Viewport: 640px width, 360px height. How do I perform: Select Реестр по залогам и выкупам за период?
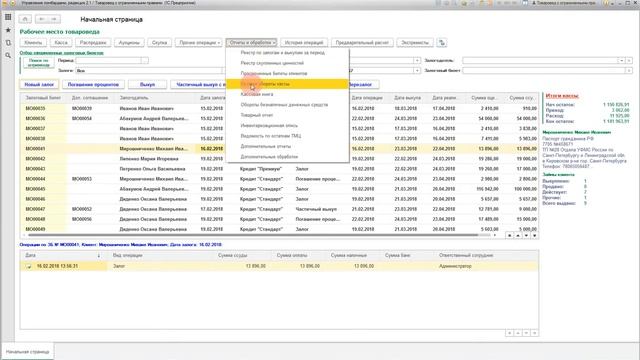click(287, 53)
